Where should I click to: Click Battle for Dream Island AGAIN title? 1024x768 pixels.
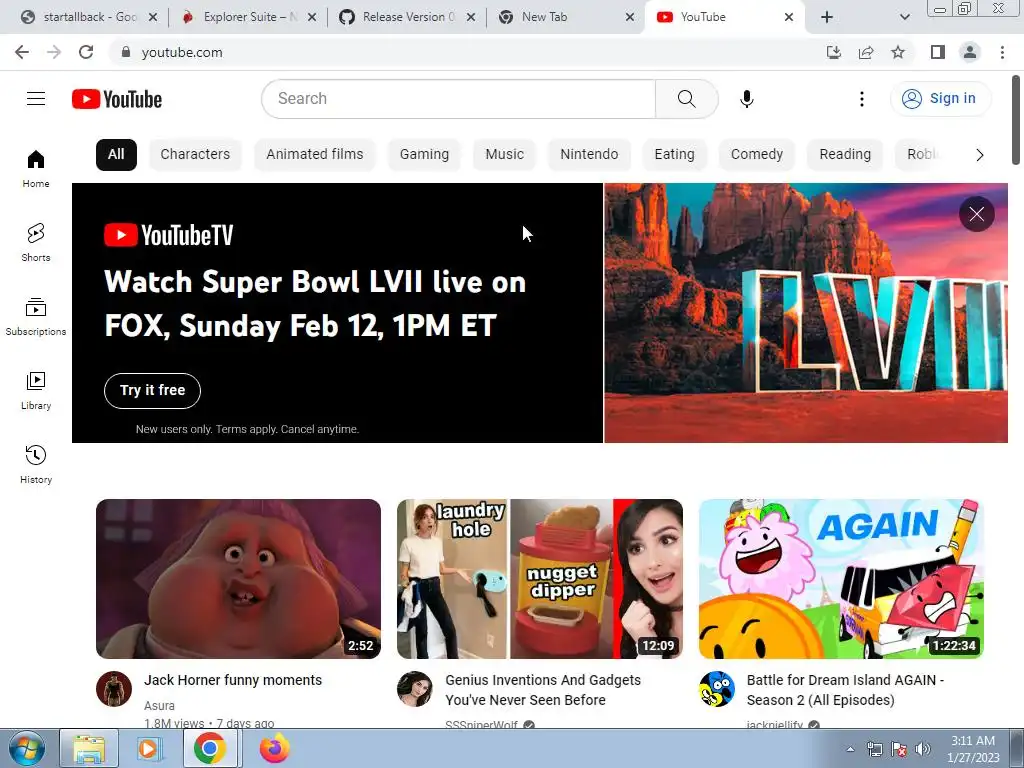click(845, 690)
